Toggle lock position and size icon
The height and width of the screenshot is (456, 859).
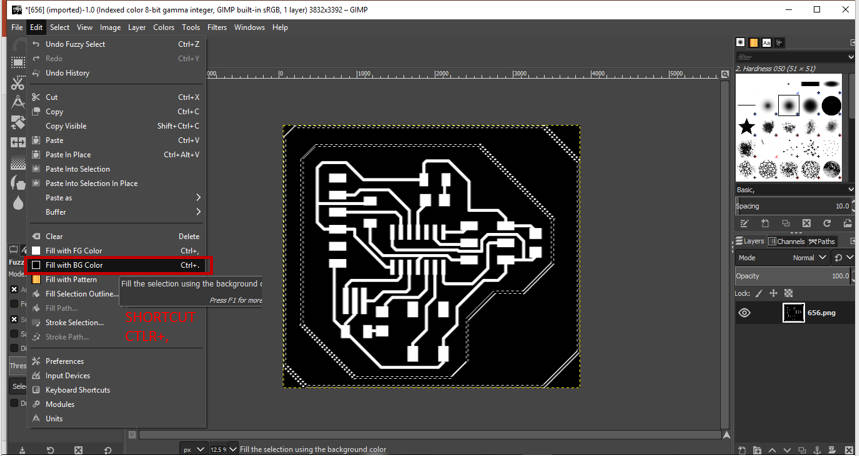point(774,293)
